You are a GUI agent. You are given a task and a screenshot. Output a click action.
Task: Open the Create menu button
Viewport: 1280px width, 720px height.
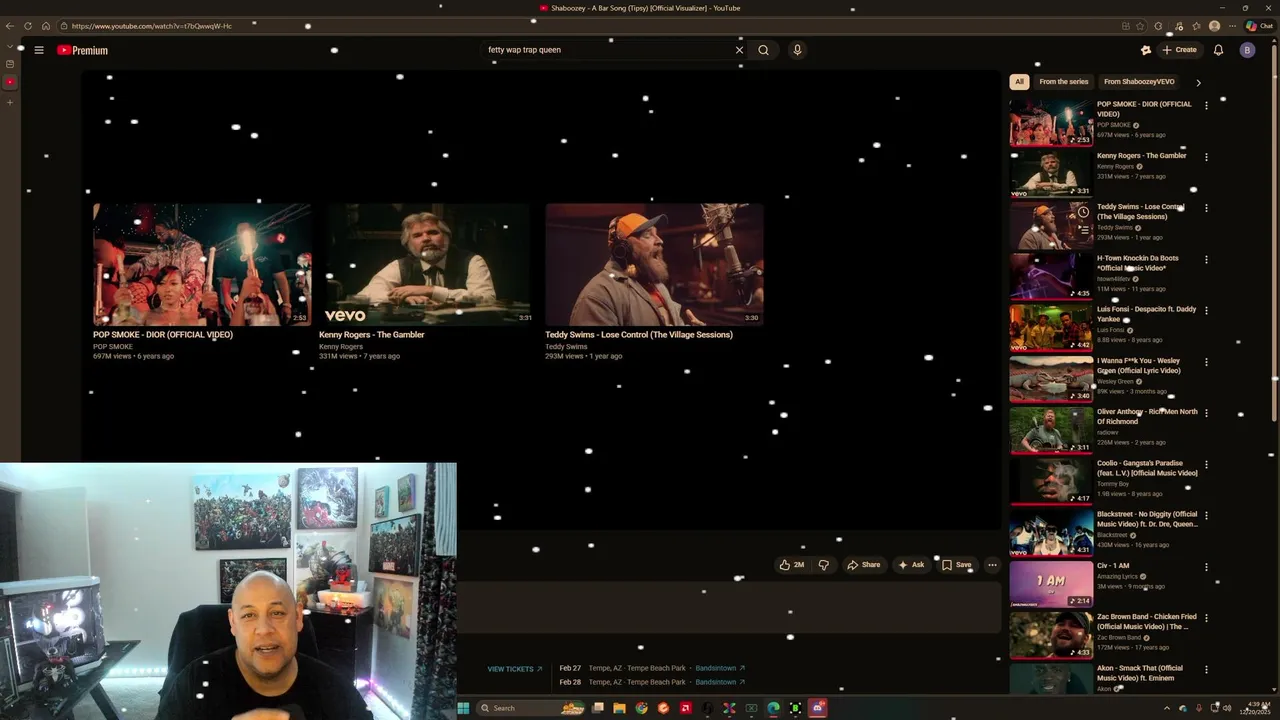(x=1179, y=50)
